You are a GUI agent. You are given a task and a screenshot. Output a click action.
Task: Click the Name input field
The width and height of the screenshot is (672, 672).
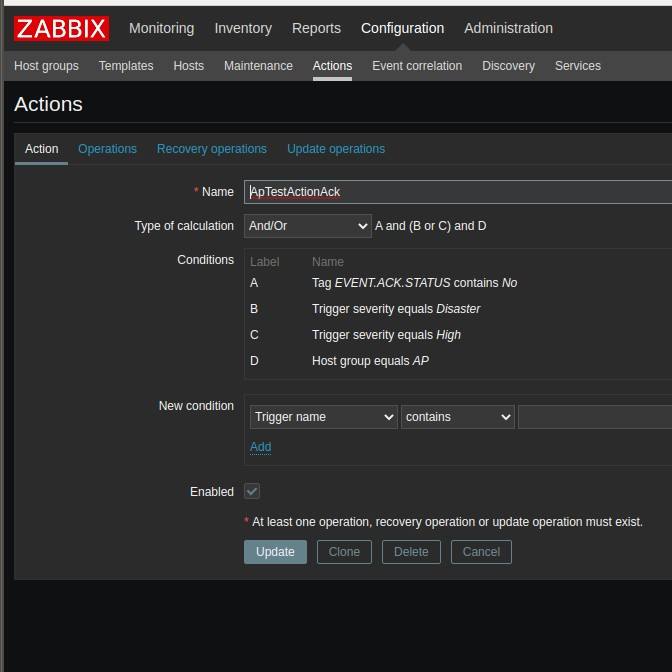pyautogui.click(x=458, y=192)
